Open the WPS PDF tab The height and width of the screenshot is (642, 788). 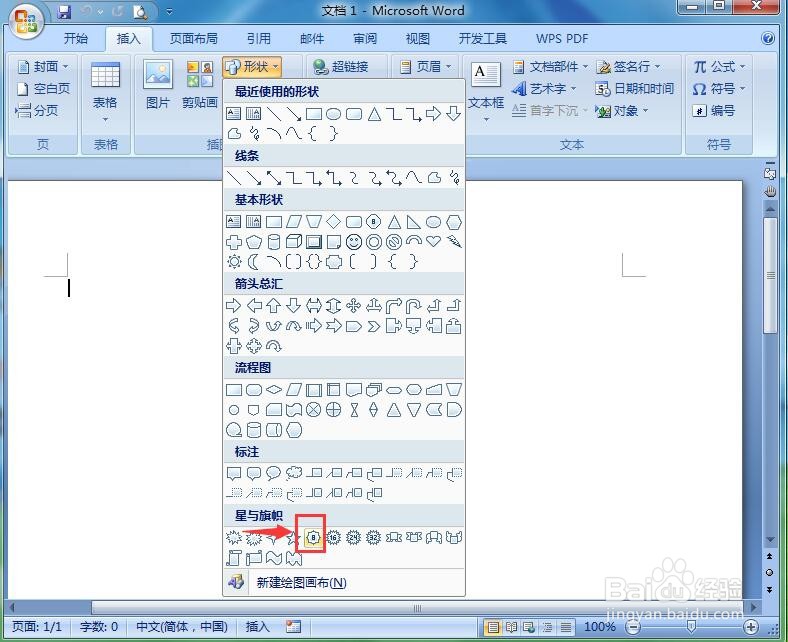coord(562,38)
